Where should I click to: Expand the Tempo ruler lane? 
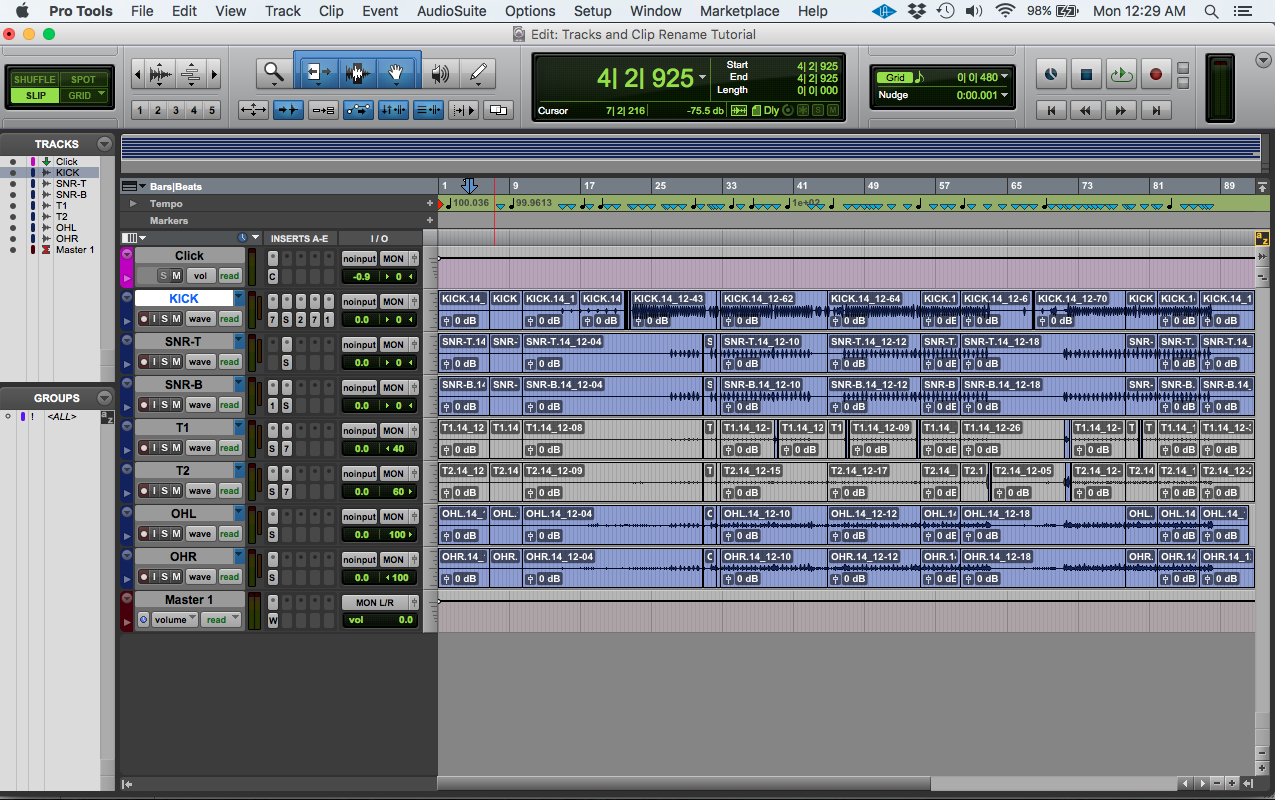coord(132,204)
